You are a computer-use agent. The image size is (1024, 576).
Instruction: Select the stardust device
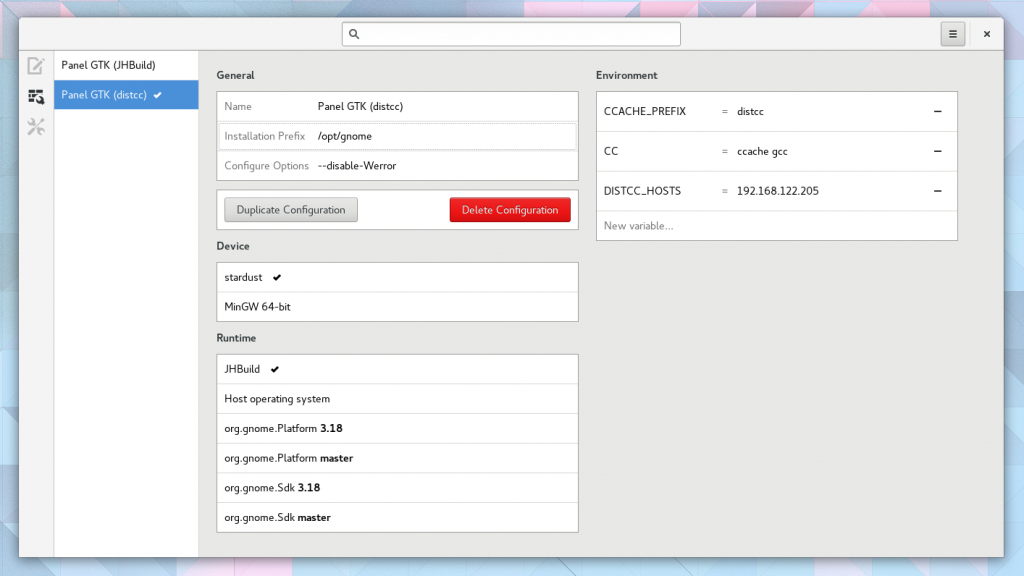(397, 278)
